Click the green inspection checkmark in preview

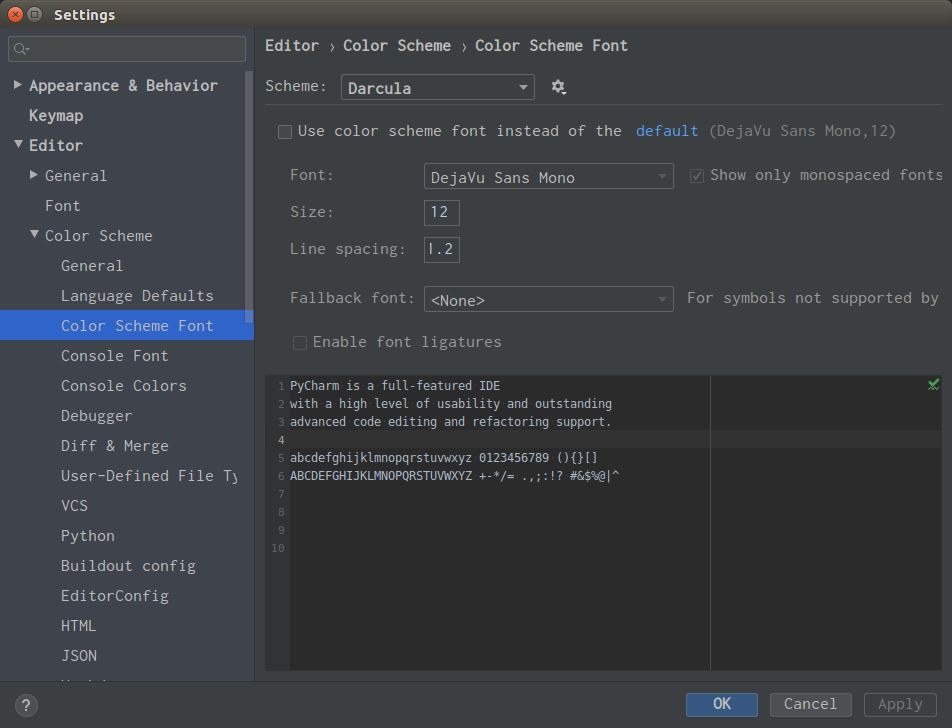[x=933, y=384]
